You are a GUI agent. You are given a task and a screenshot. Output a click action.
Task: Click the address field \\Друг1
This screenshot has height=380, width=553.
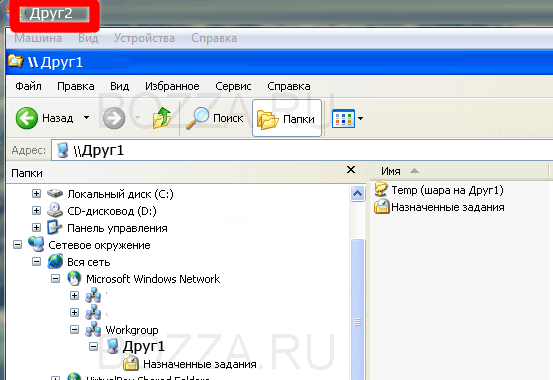[302, 150]
